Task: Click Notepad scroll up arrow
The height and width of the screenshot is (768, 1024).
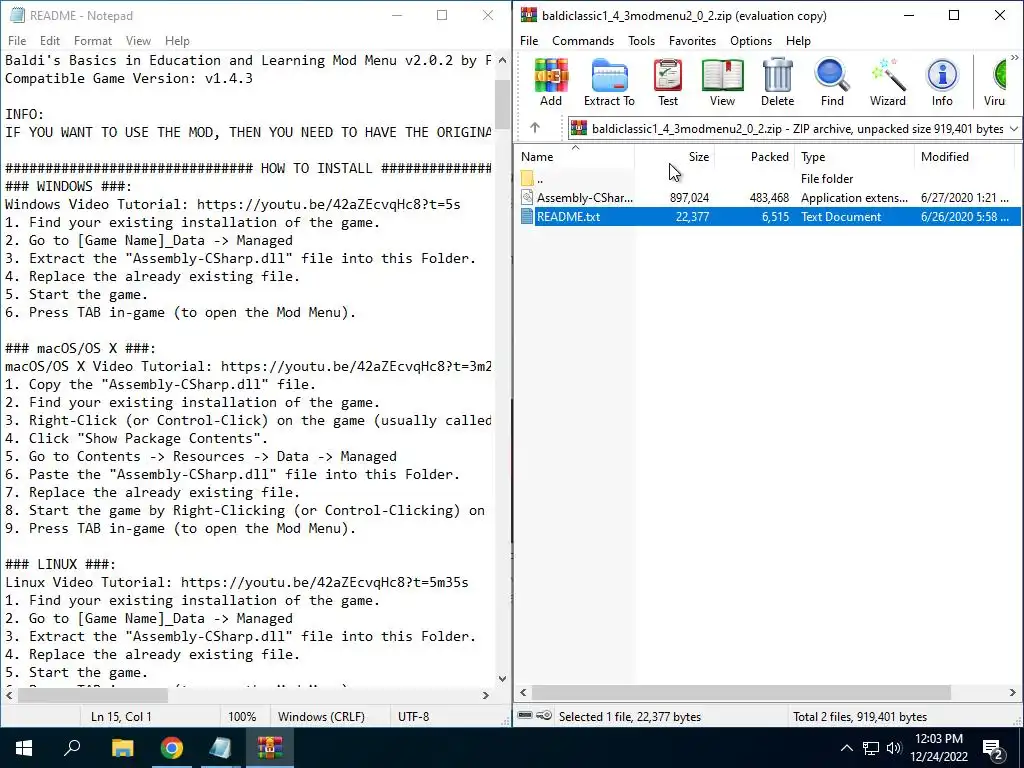Action: 502,60
